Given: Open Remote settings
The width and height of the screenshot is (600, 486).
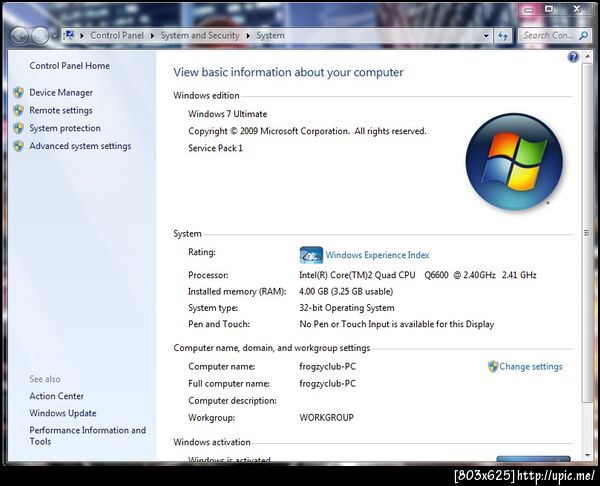Looking at the screenshot, I should (61, 111).
